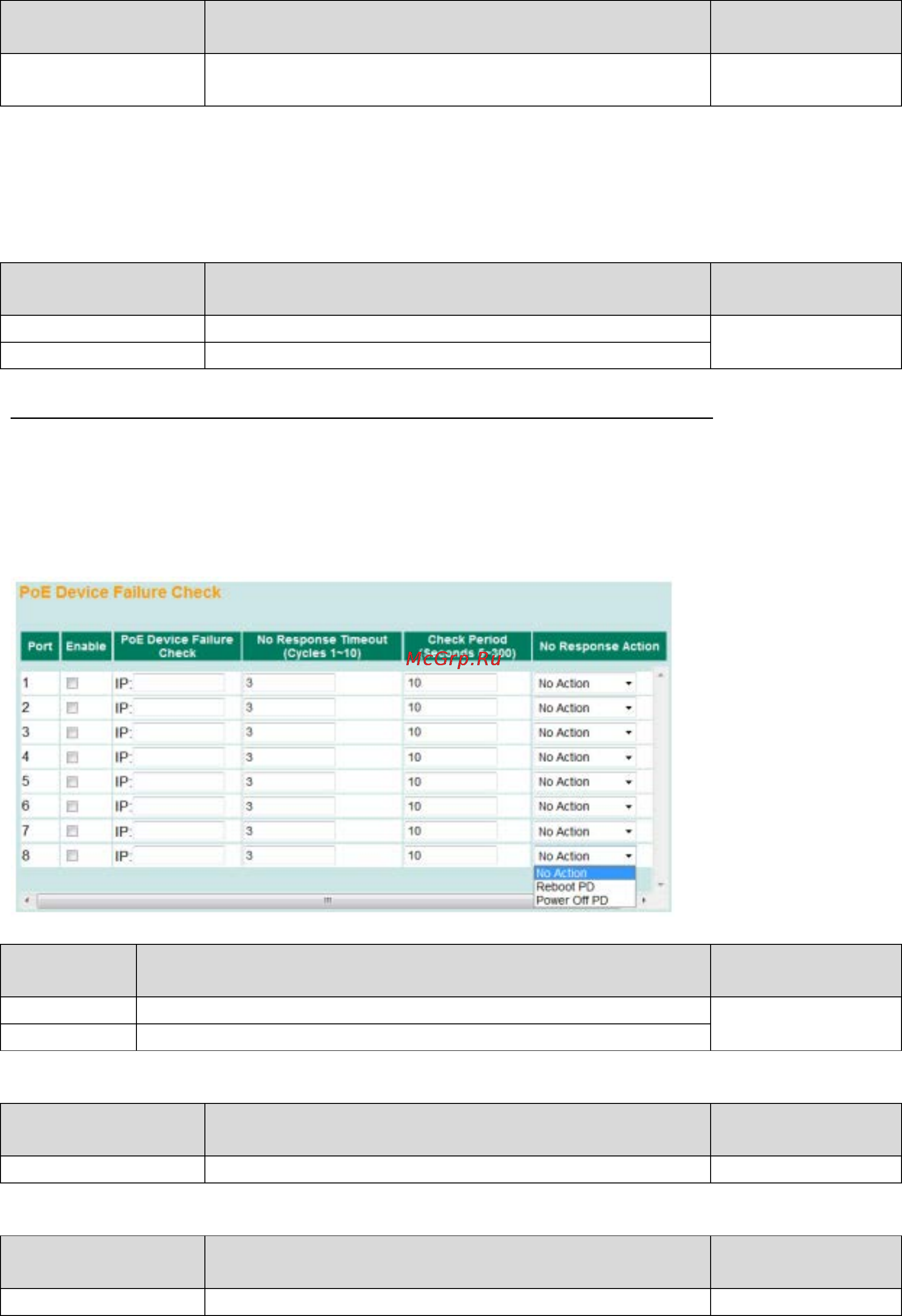The width and height of the screenshot is (902, 1316).
Task: Click the Port column header
Action: (x=40, y=646)
